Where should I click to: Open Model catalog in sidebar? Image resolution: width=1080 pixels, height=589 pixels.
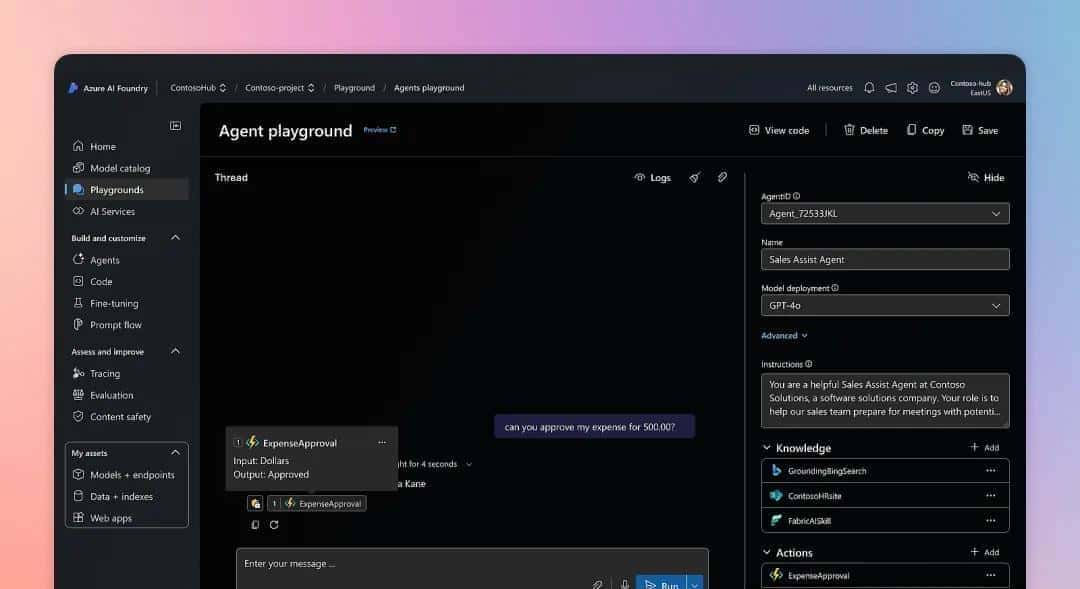tap(119, 168)
